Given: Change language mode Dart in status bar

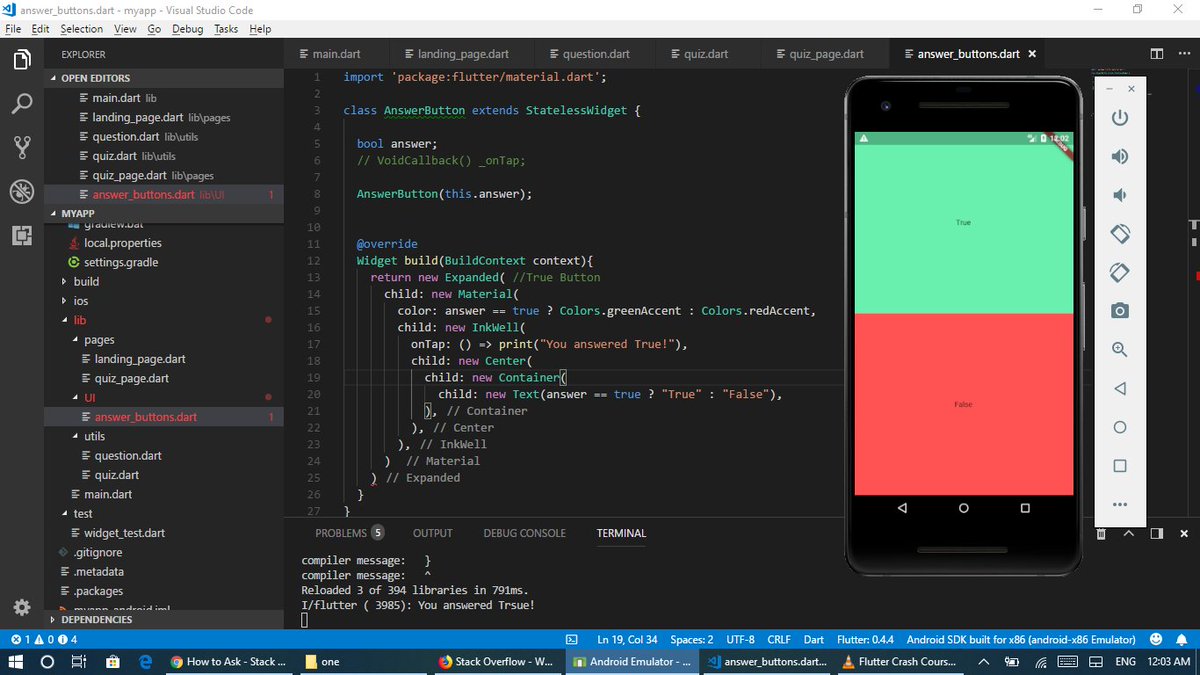Looking at the screenshot, I should point(814,639).
